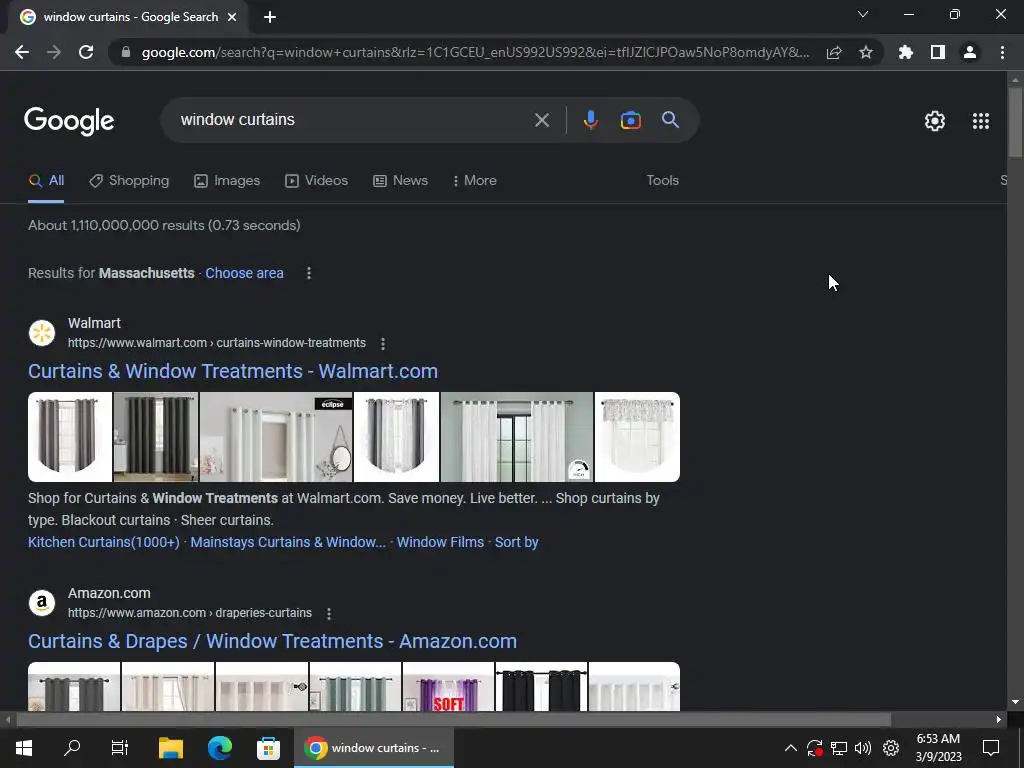Image resolution: width=1024 pixels, height=768 pixels.
Task: Open Amazon's black curtain thumbnail
Action: [541, 686]
